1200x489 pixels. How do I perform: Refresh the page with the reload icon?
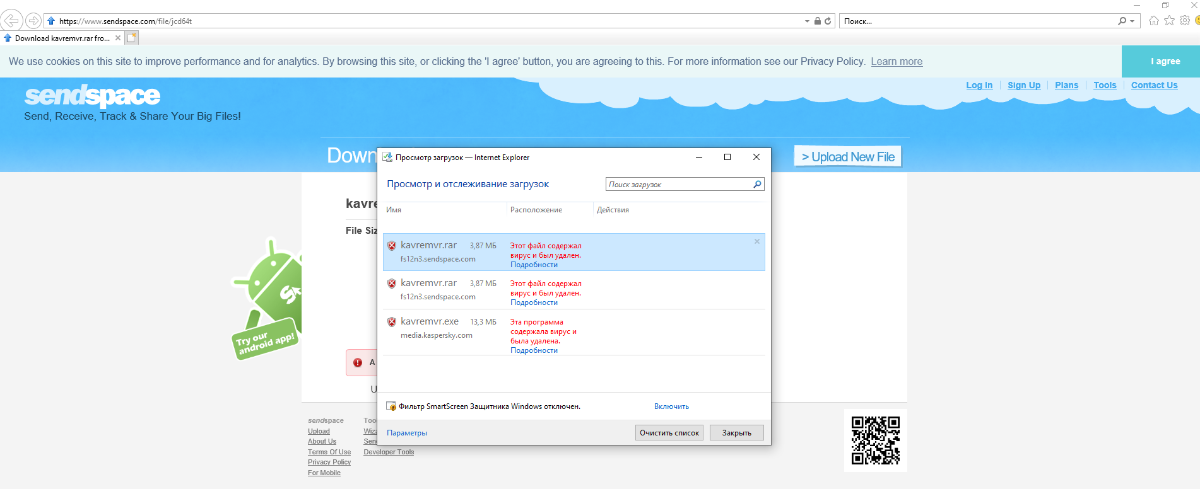[x=828, y=20]
